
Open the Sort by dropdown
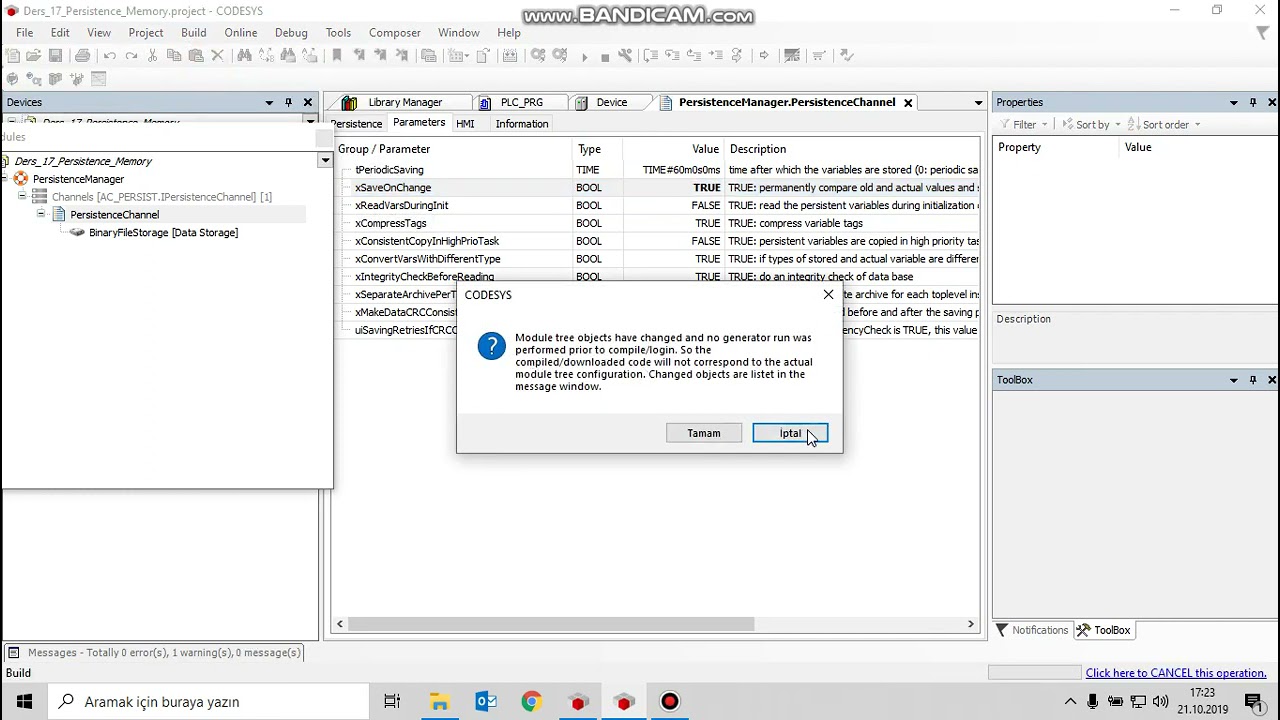point(1091,125)
